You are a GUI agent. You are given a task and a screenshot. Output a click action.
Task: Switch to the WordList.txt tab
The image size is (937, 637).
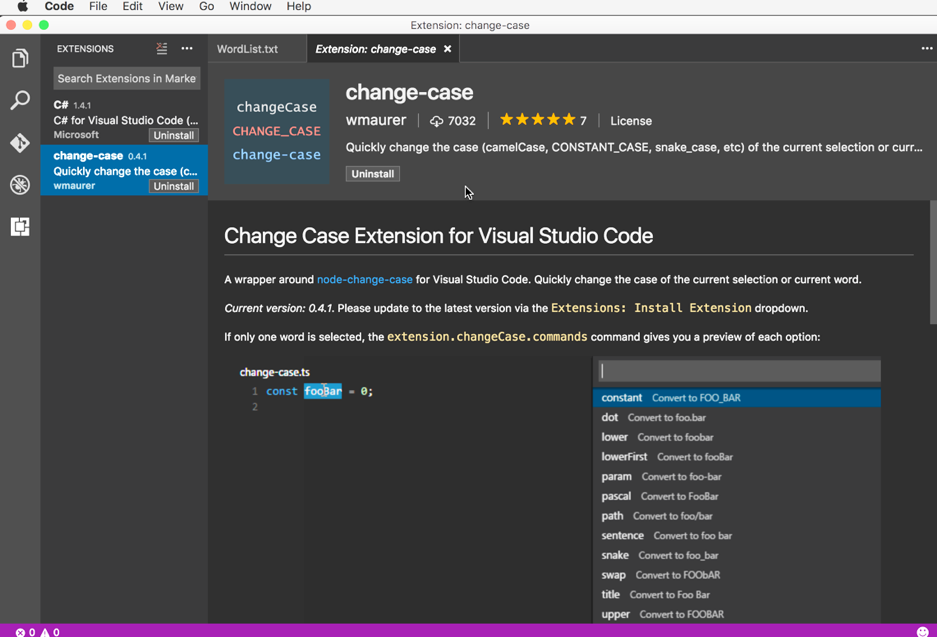[247, 49]
